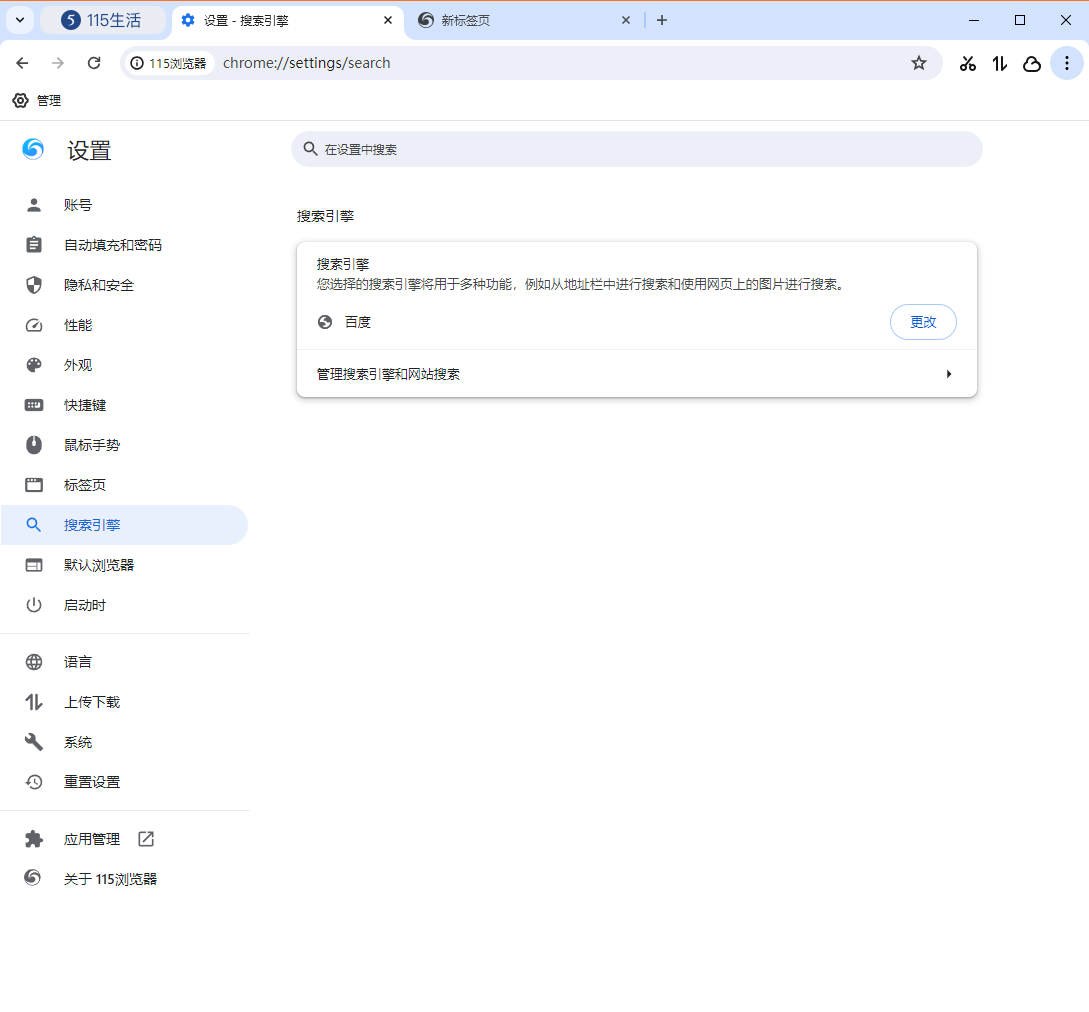
Task: Click the 管理 gear icon
Action: click(20, 100)
